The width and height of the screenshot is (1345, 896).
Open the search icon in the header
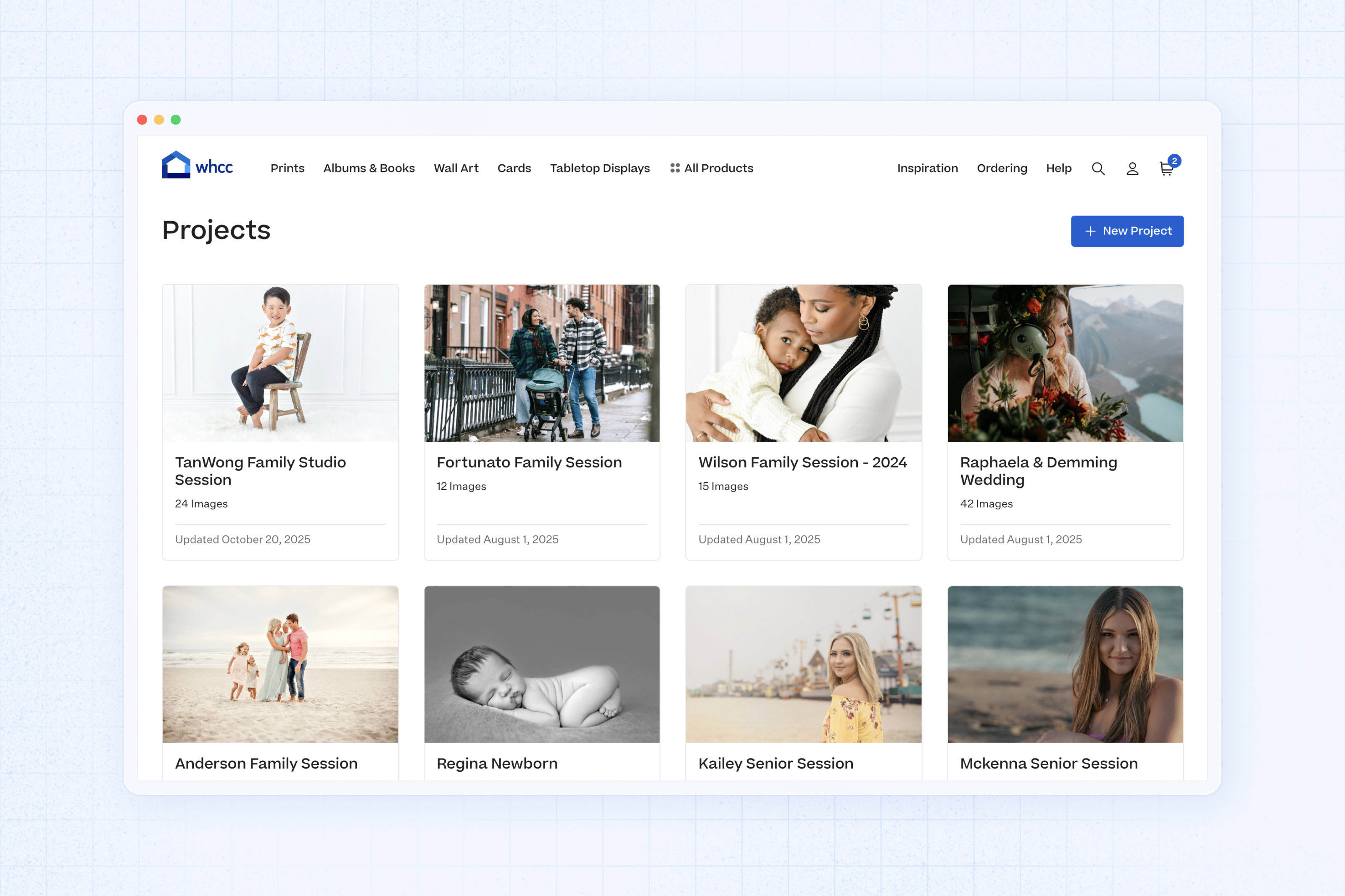coord(1097,168)
